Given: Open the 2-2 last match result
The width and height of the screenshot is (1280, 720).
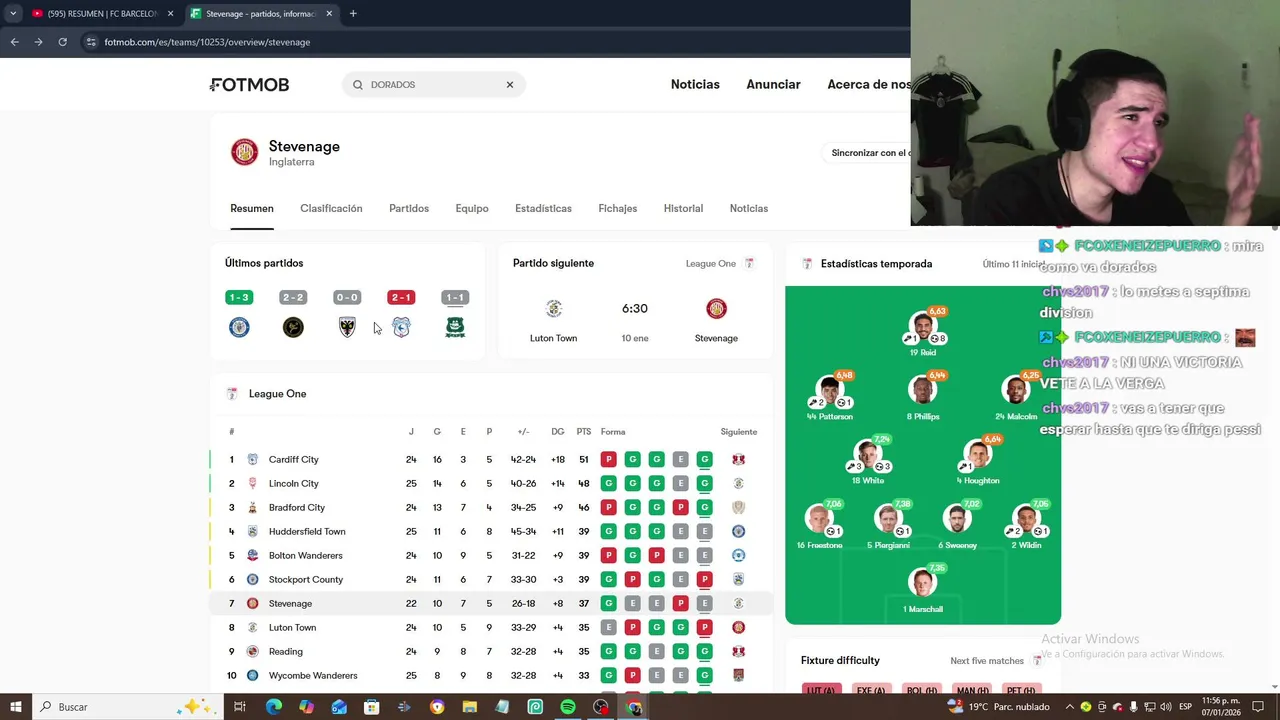Looking at the screenshot, I should [x=293, y=297].
